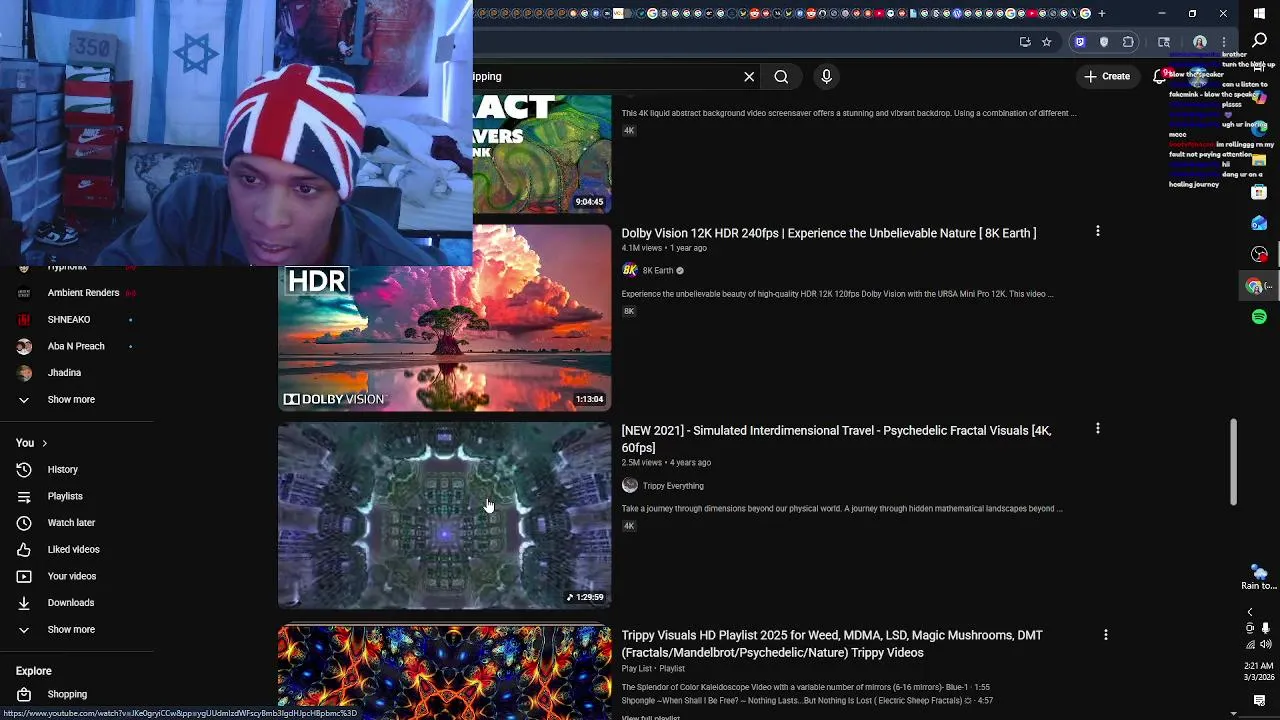The image size is (1280, 720).
Task: Open Simulated Interdimensional Travel video title
Action: [836, 439]
